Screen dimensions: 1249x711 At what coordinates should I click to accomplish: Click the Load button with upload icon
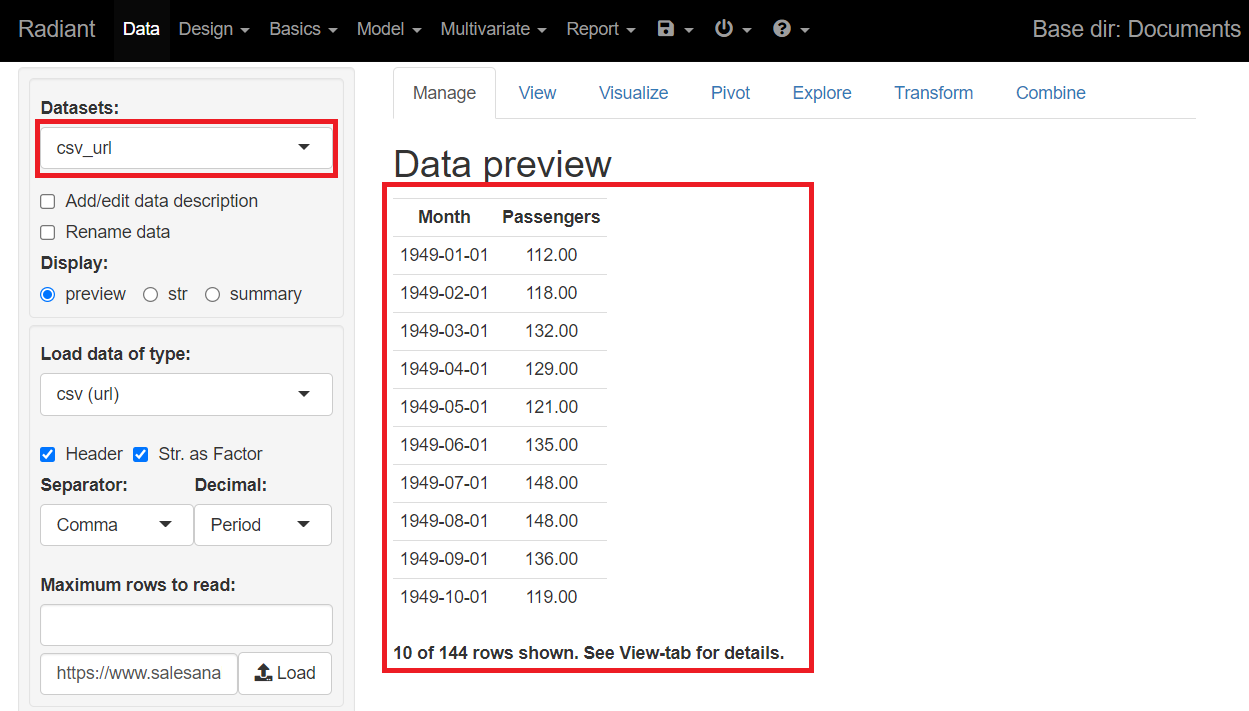285,673
